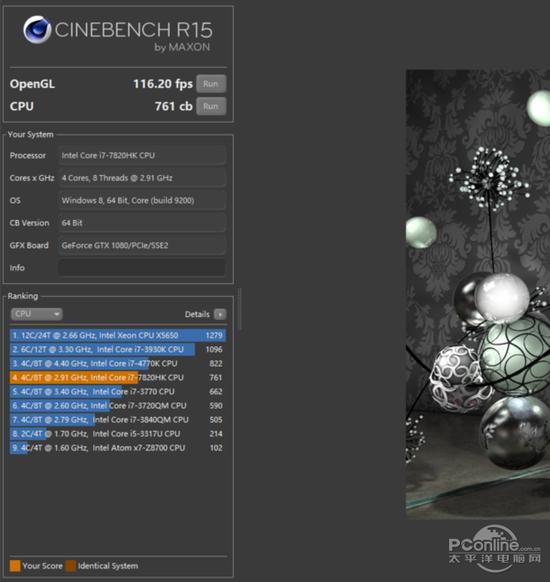Click the orange Your Score swatch

coord(15,566)
